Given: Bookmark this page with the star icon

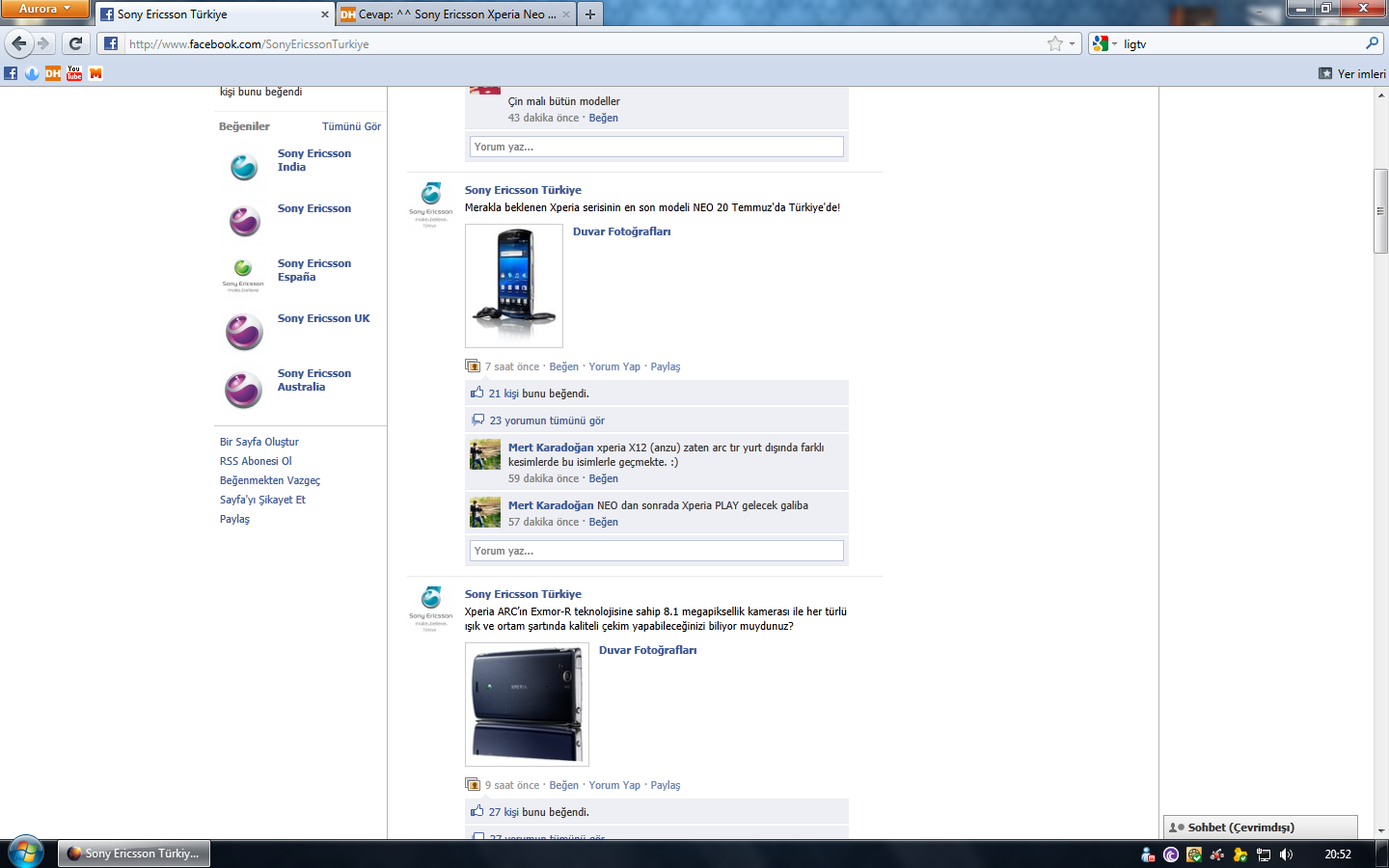Looking at the screenshot, I should tap(1055, 43).
